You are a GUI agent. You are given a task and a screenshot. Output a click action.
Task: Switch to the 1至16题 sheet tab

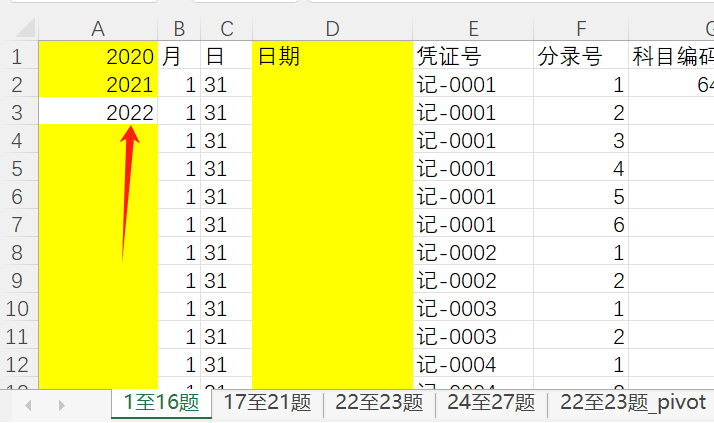tap(161, 403)
